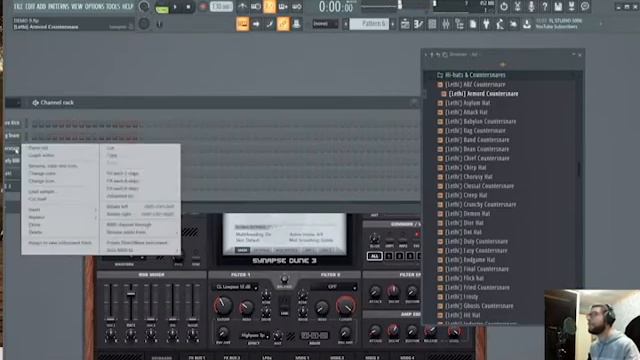Open the Playlist view icon

tap(405, 24)
